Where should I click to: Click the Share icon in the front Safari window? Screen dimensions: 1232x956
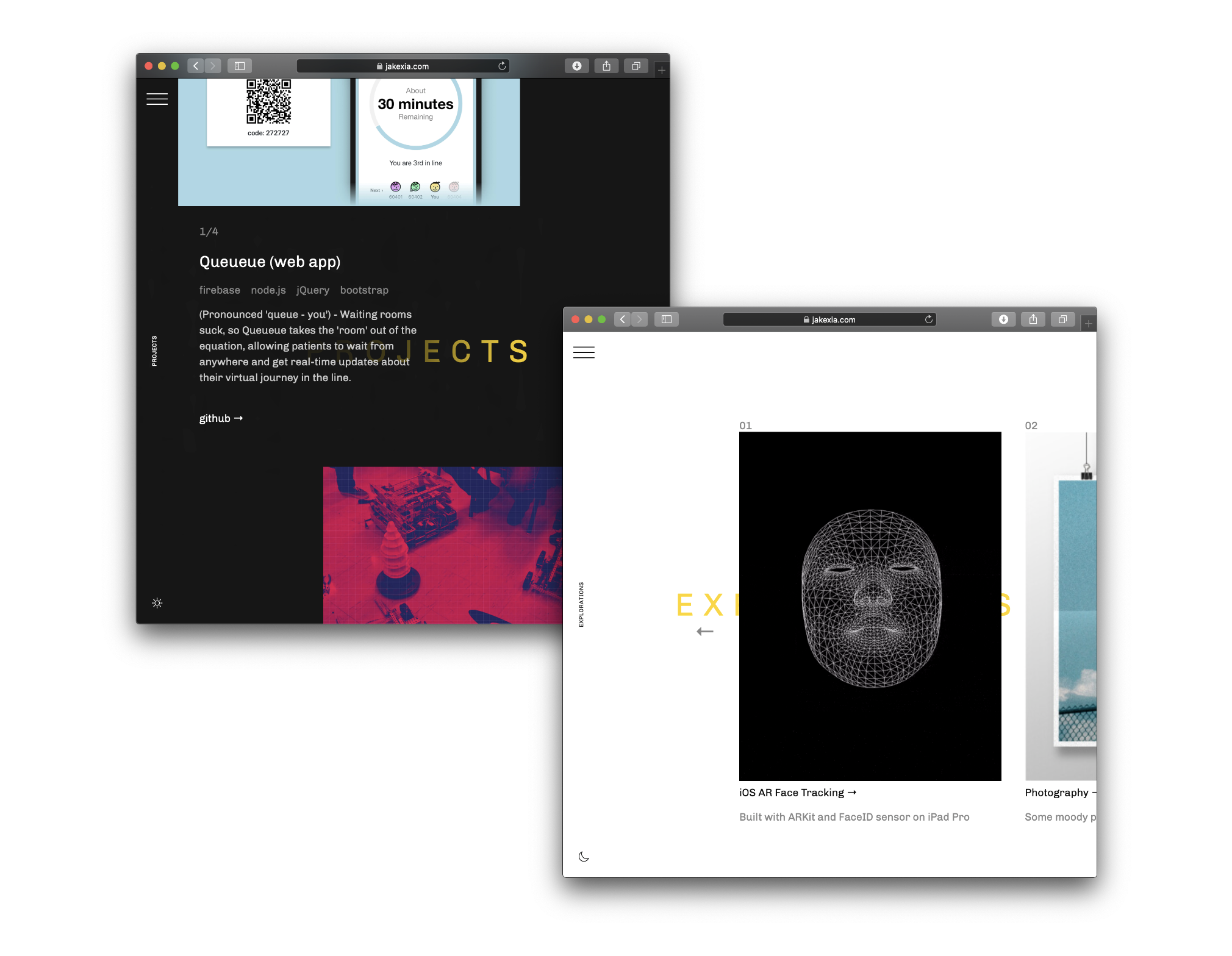[1033, 319]
